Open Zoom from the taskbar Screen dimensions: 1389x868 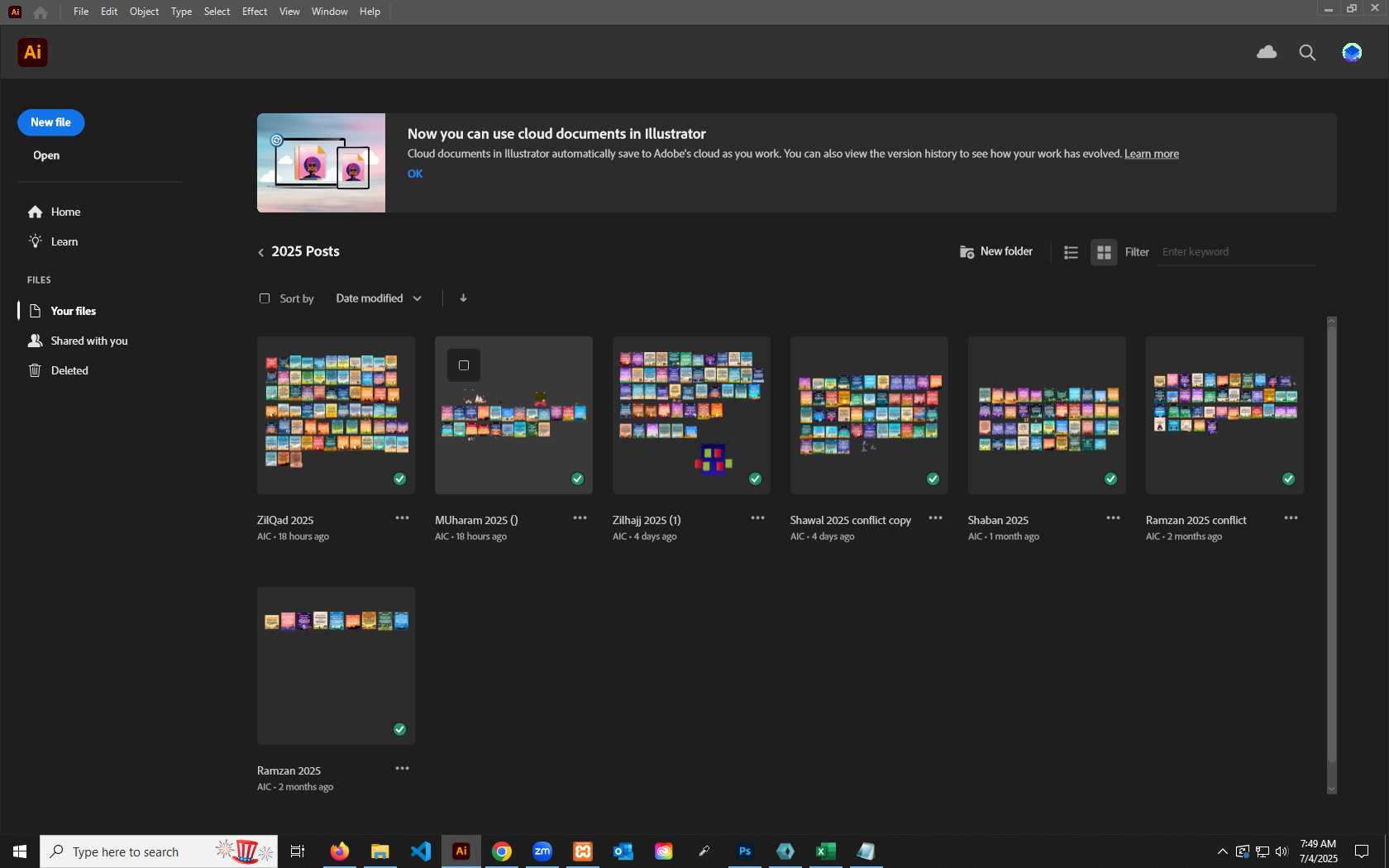[x=542, y=851]
